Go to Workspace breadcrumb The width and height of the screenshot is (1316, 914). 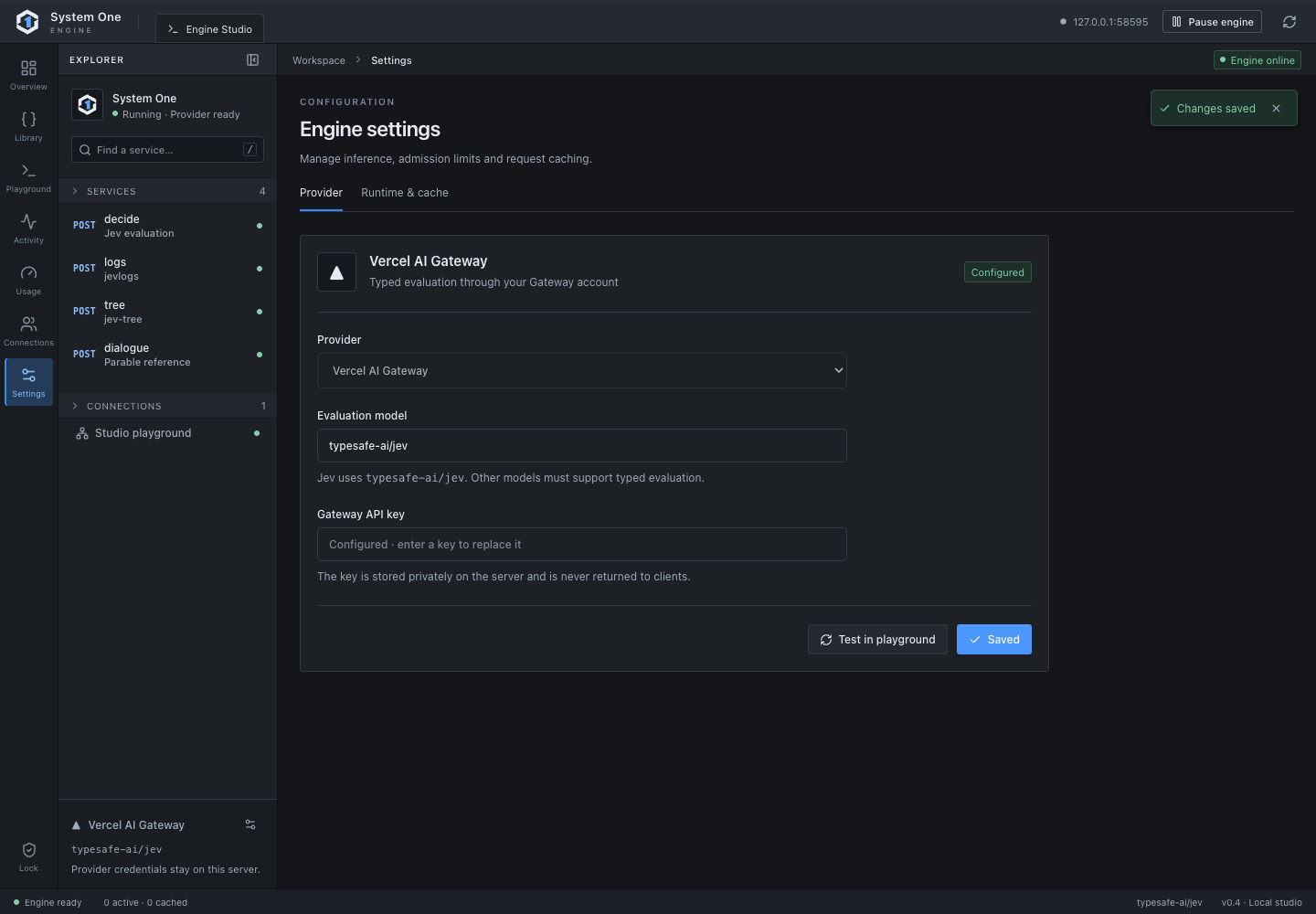click(319, 60)
